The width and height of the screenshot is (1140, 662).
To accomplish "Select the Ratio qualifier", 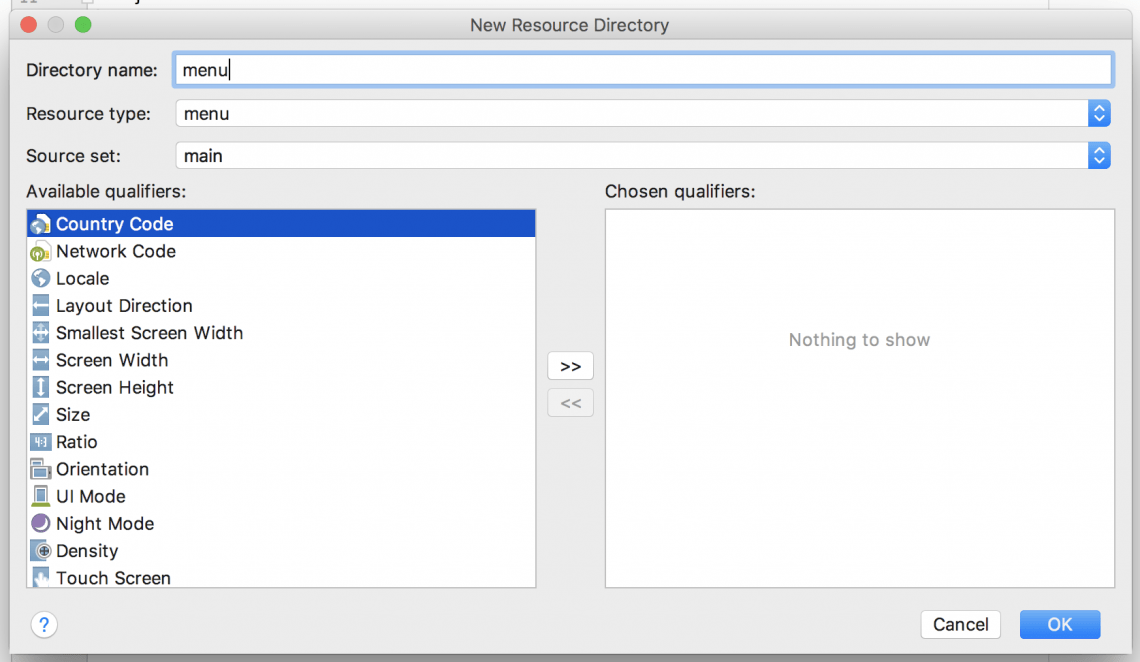I will pyautogui.click(x=77, y=442).
